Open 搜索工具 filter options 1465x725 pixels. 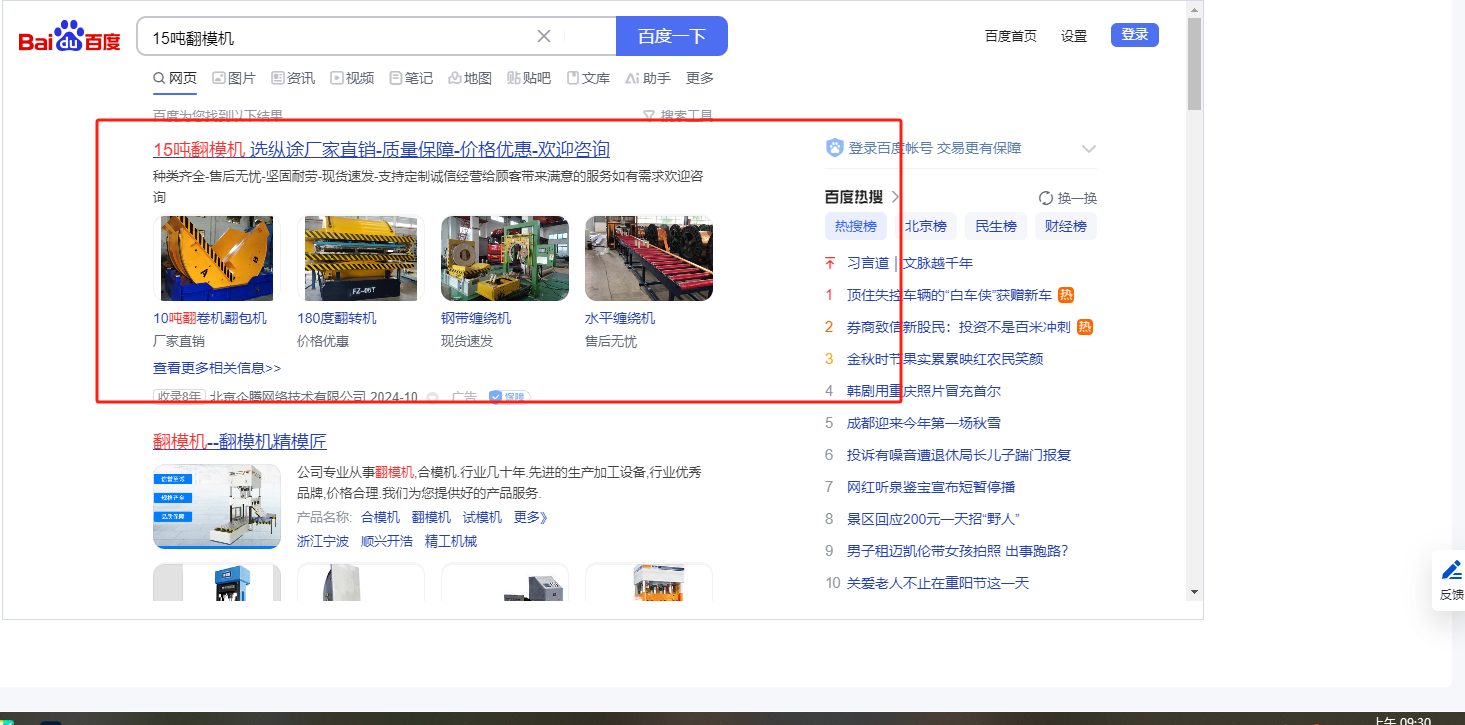(x=678, y=116)
